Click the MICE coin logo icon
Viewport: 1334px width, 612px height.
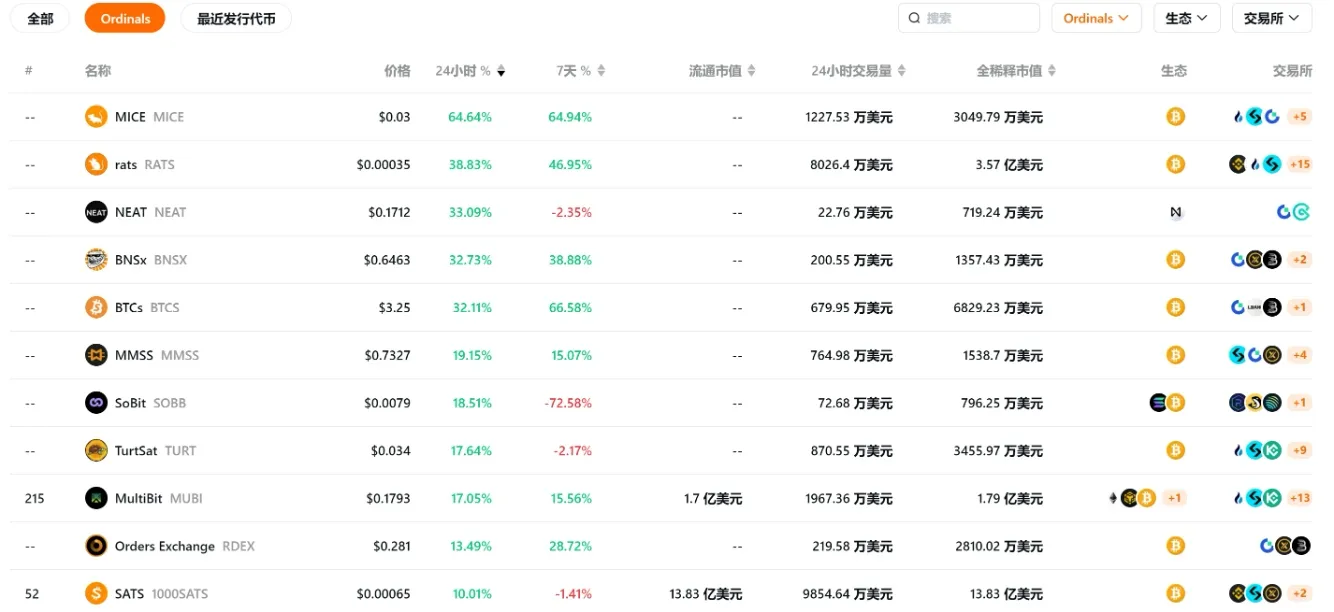(96, 117)
